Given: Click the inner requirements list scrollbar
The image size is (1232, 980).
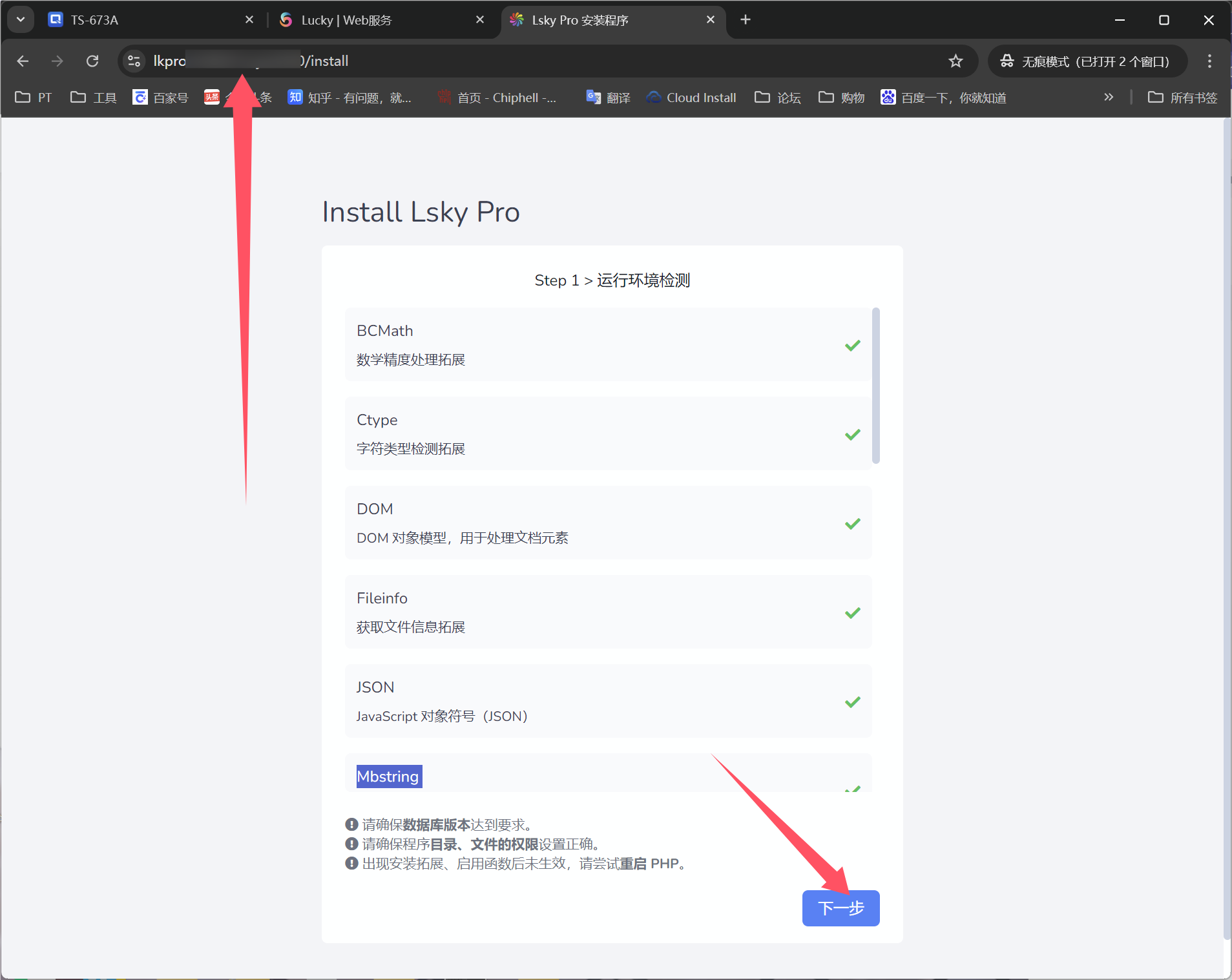Looking at the screenshot, I should click(876, 386).
